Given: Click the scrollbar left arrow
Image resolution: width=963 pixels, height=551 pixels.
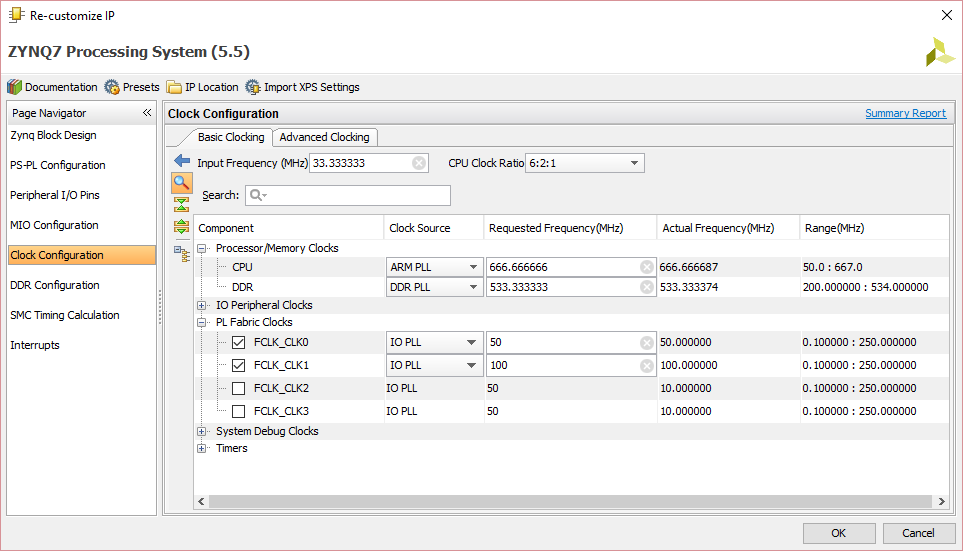Looking at the screenshot, I should click(201, 501).
